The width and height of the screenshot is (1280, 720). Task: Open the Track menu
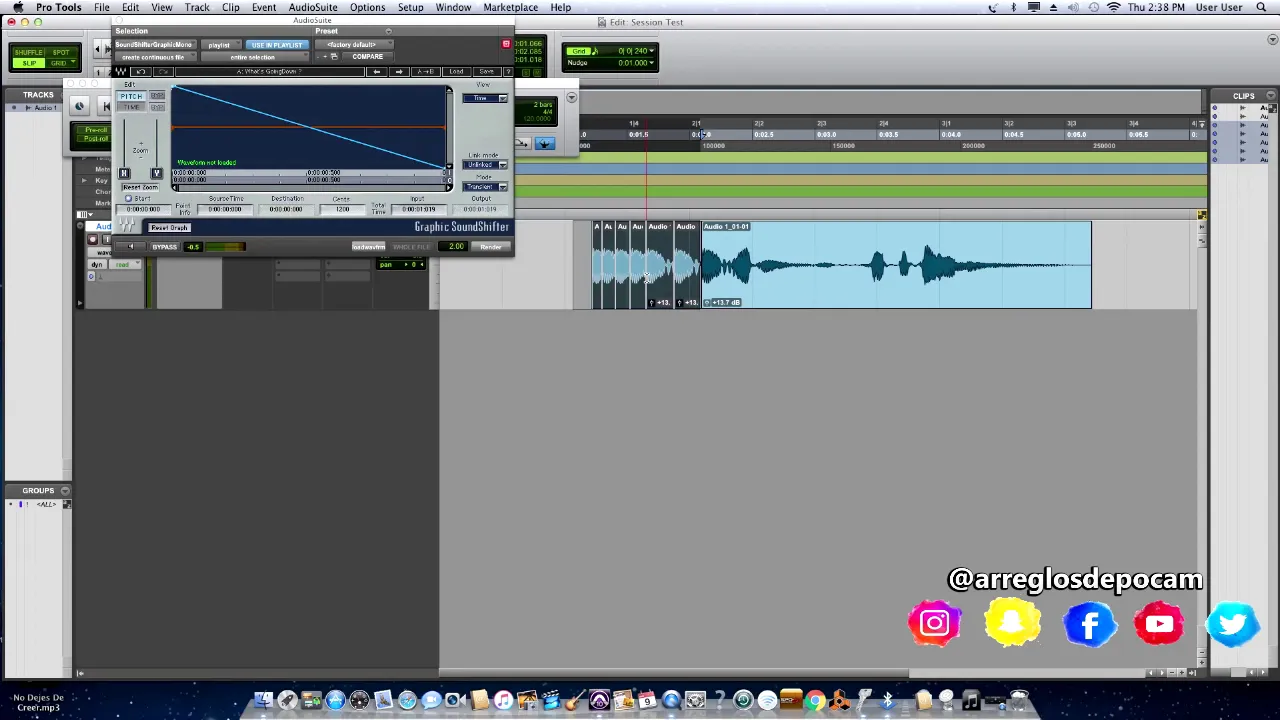pyautogui.click(x=197, y=7)
